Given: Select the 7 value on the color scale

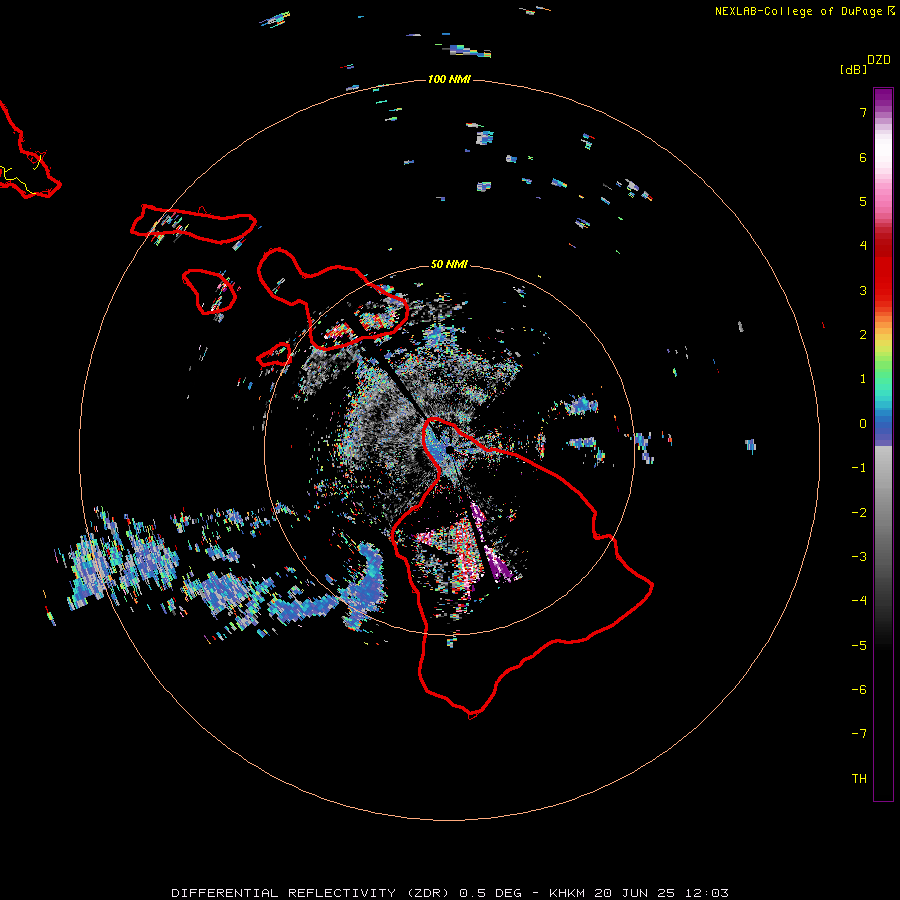Looking at the screenshot, I should 863,112.
